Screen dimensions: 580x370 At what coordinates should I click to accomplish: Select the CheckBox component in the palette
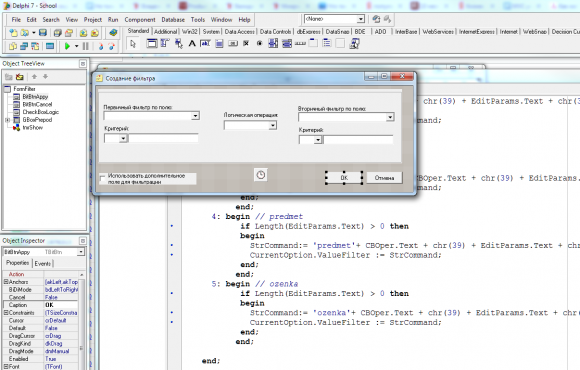pos(246,44)
